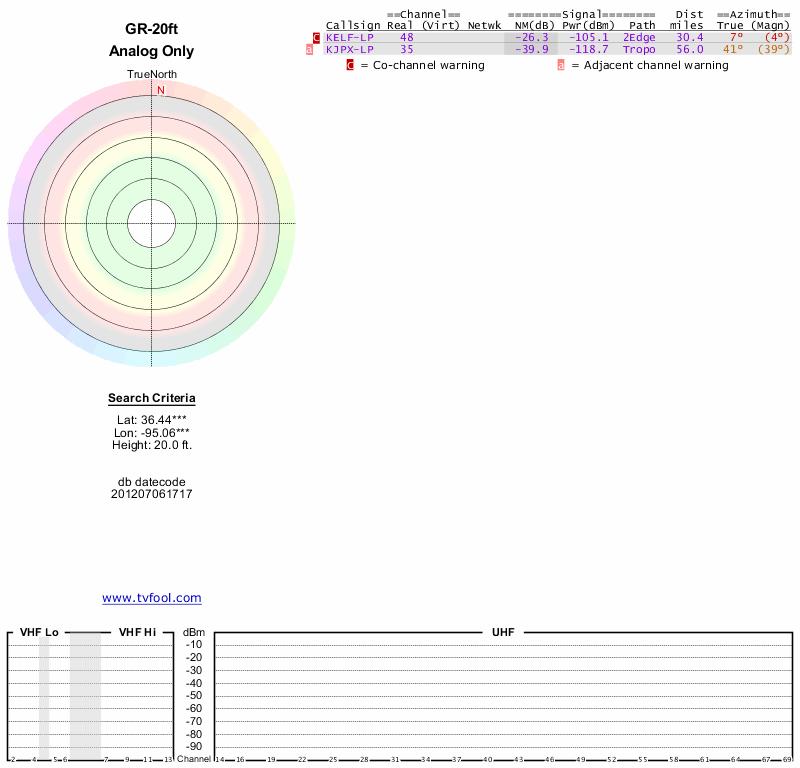Click the Tropo path value for KJPX-LP
This screenshot has height=768, width=800.
[639, 49]
